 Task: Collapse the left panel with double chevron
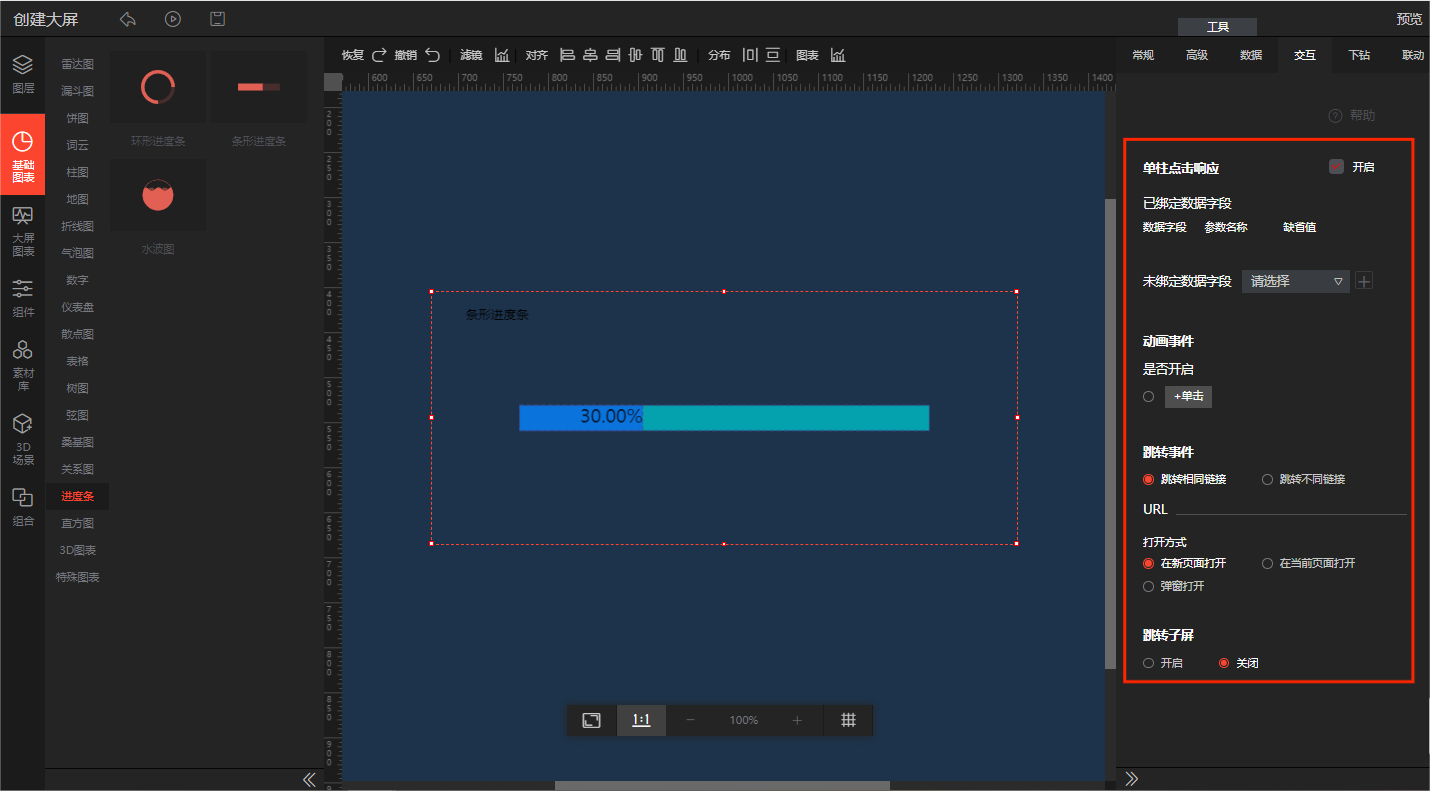tap(309, 779)
